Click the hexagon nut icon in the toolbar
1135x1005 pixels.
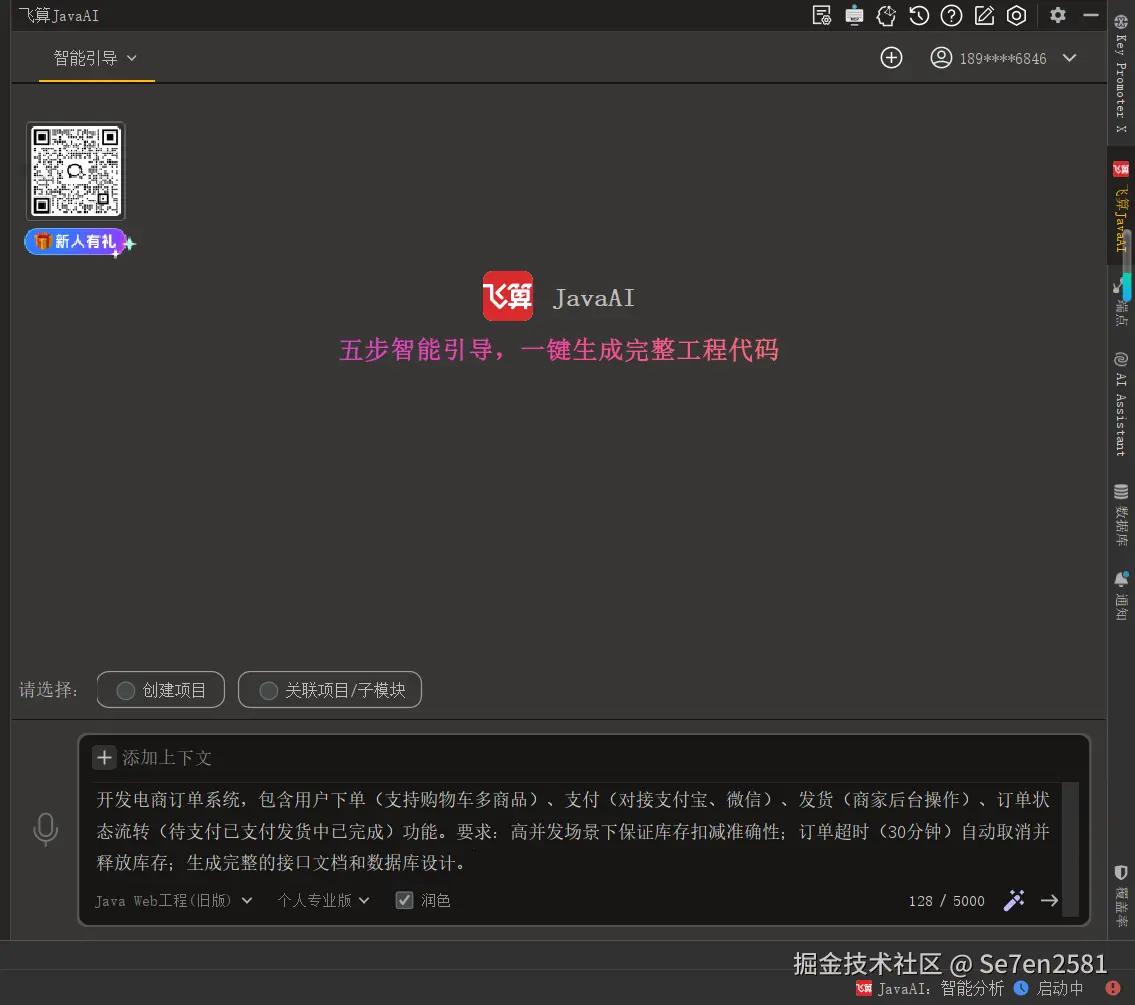(1016, 15)
